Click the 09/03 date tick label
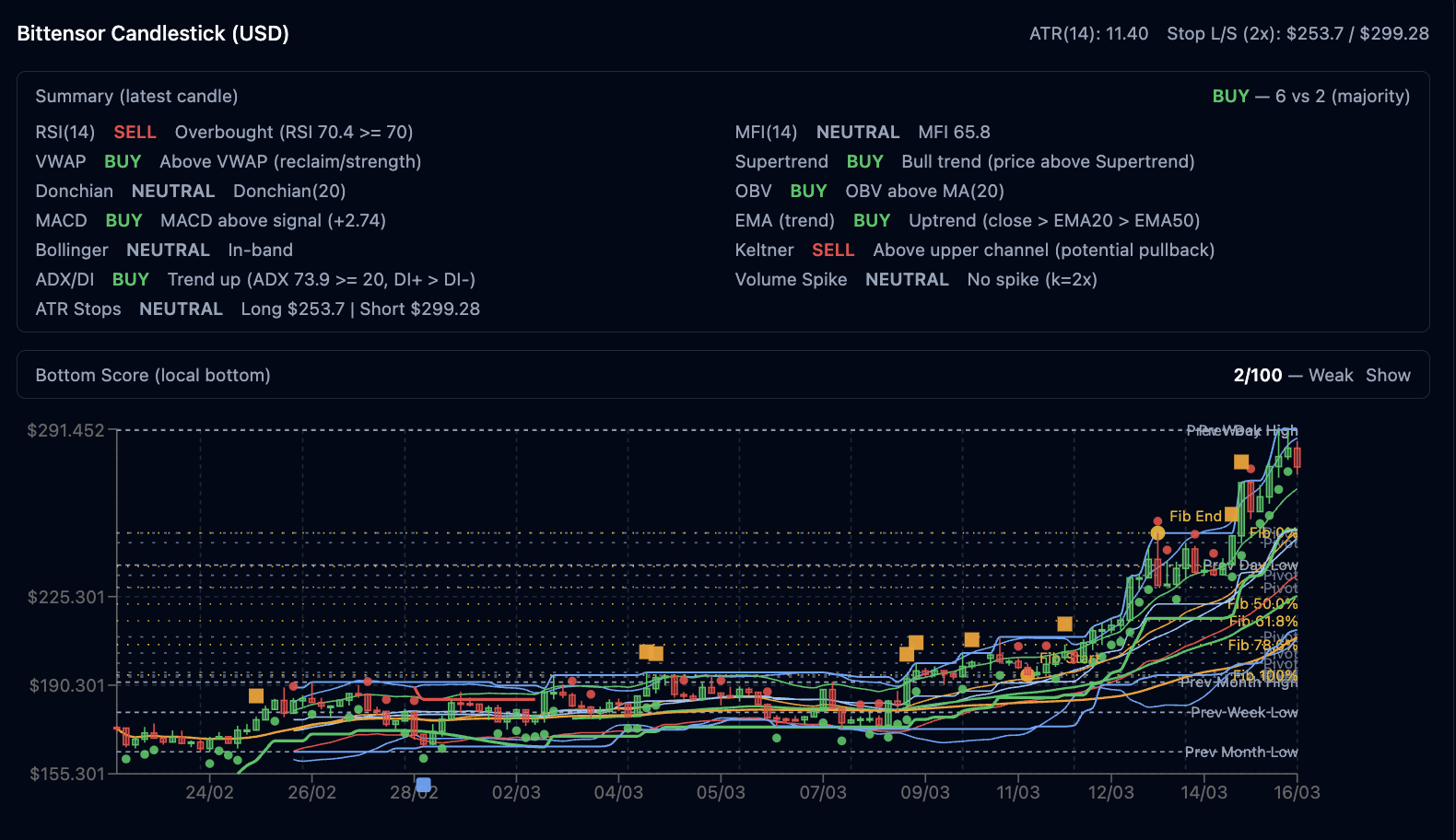The image size is (1456, 840). [x=924, y=792]
